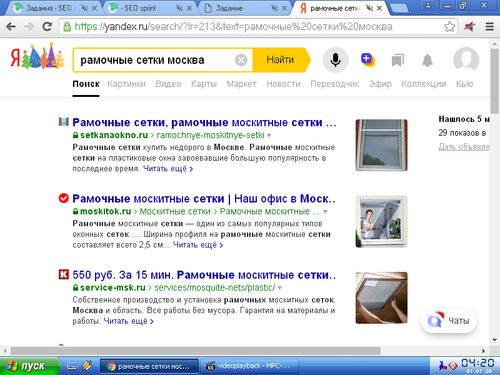Open the user profile avatar

[x=466, y=60]
